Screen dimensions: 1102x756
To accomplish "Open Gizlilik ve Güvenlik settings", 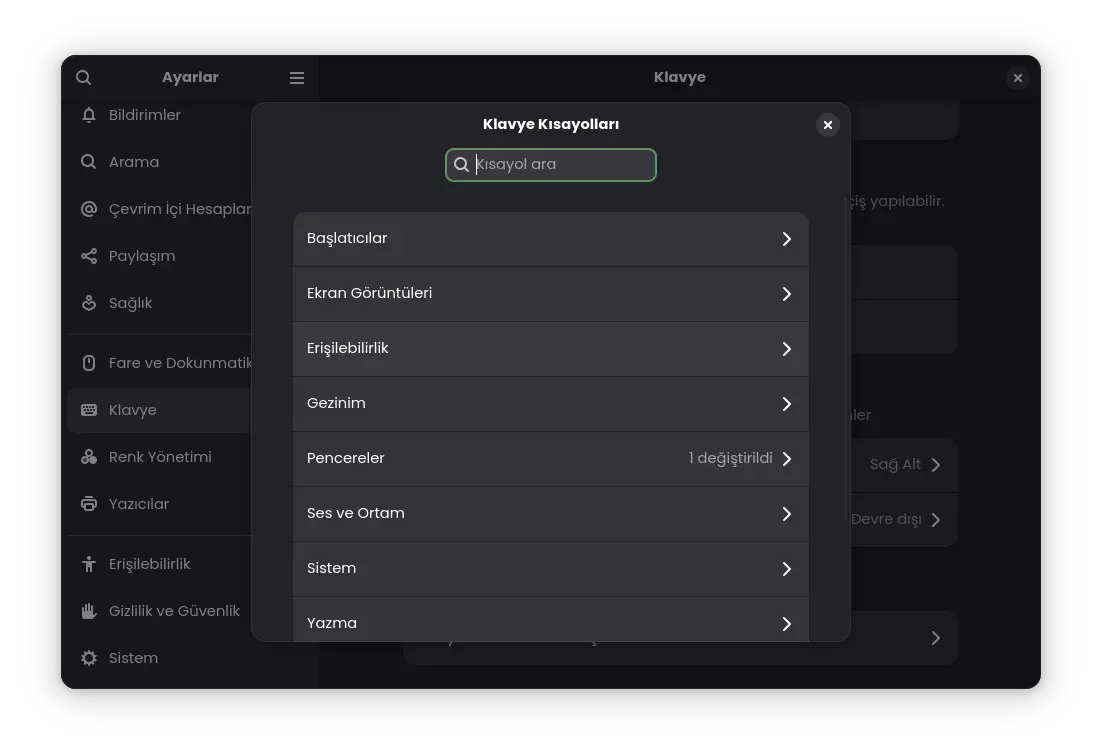I will 160,611.
